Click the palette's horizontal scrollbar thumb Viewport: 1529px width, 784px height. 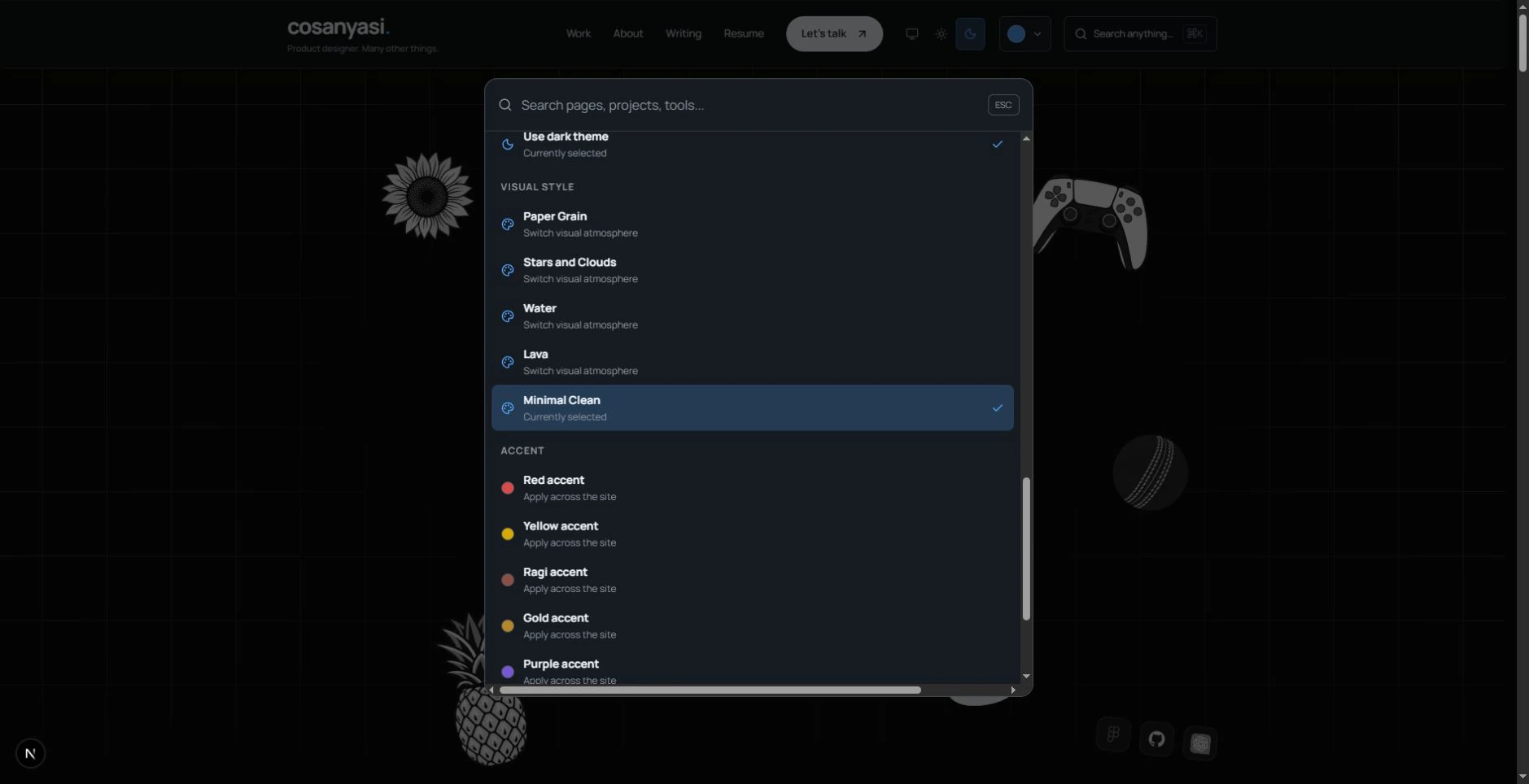tap(710, 690)
